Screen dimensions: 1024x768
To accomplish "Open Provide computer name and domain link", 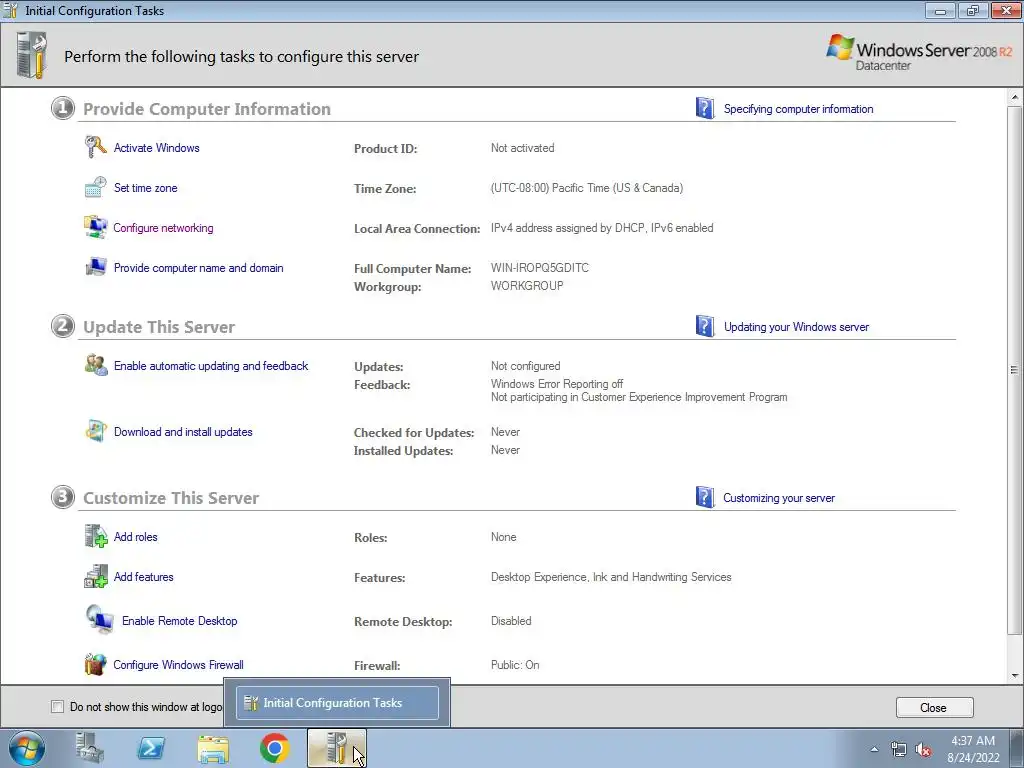I will [199, 268].
